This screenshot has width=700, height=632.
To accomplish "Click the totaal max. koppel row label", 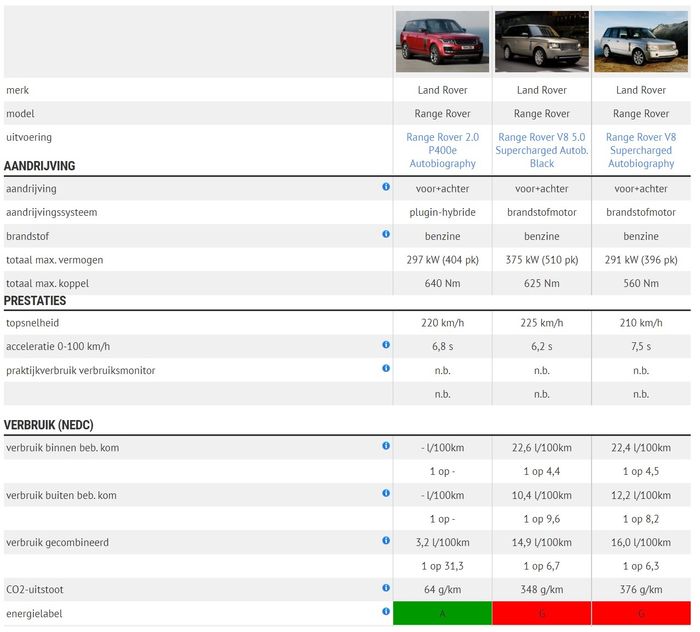I will [47, 283].
